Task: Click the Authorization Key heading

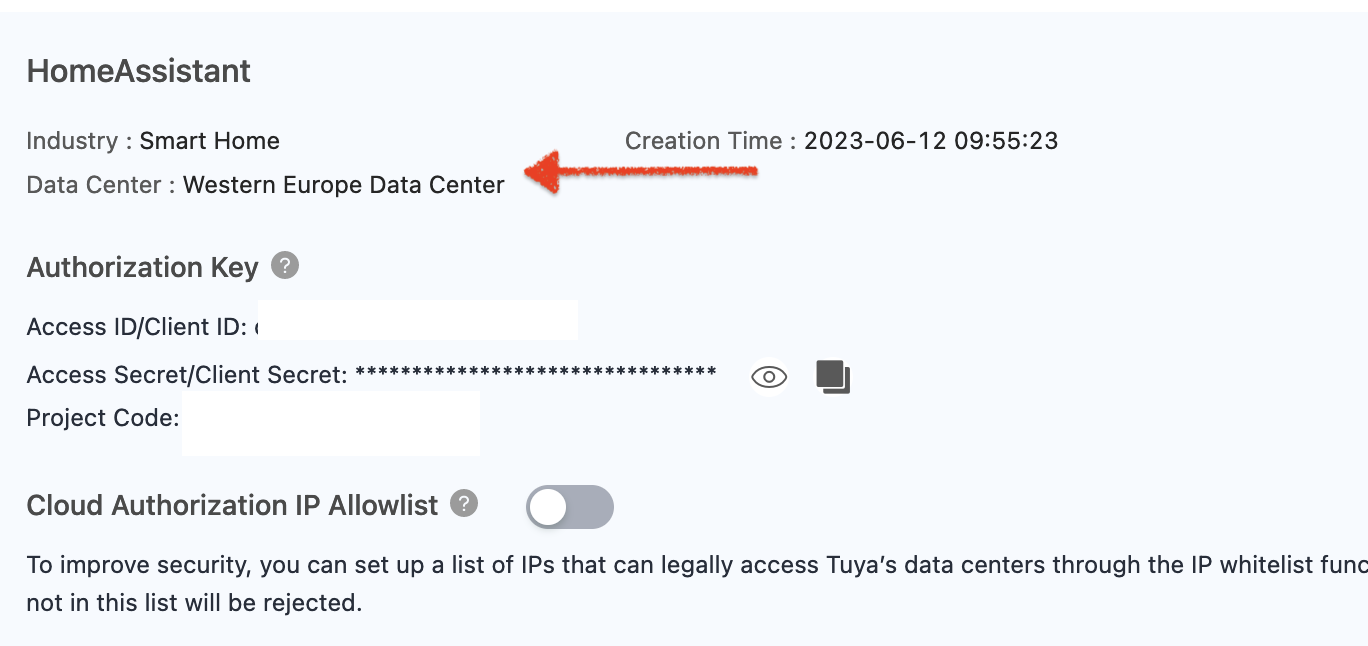Action: coord(143,268)
